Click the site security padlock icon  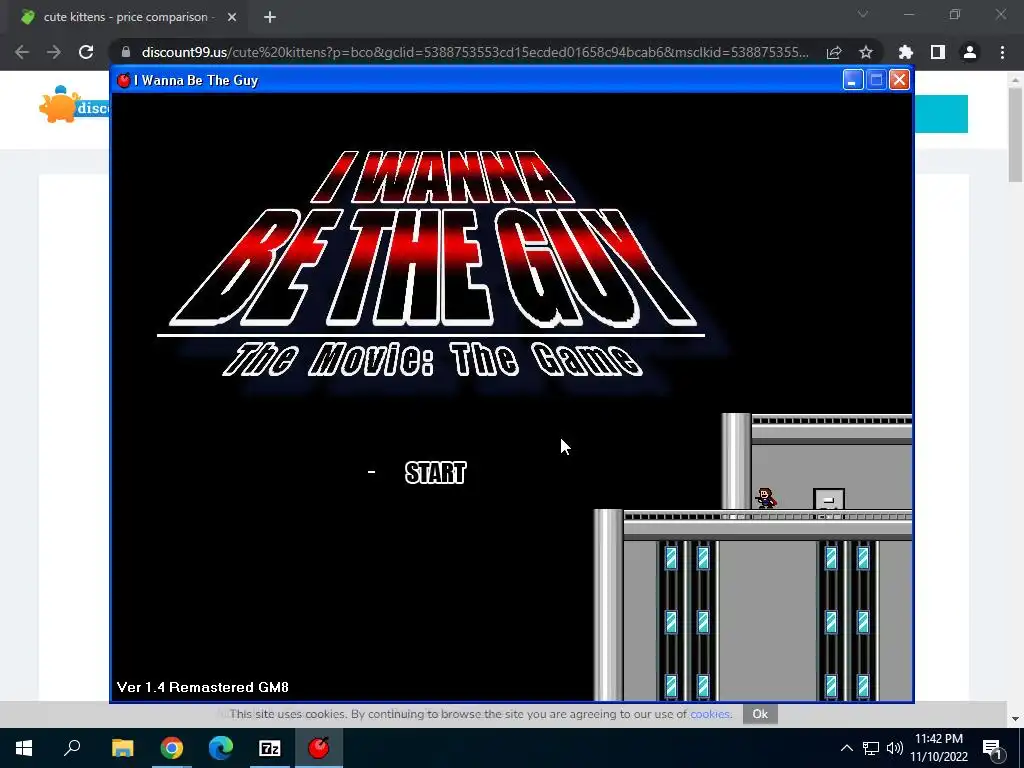point(126,52)
